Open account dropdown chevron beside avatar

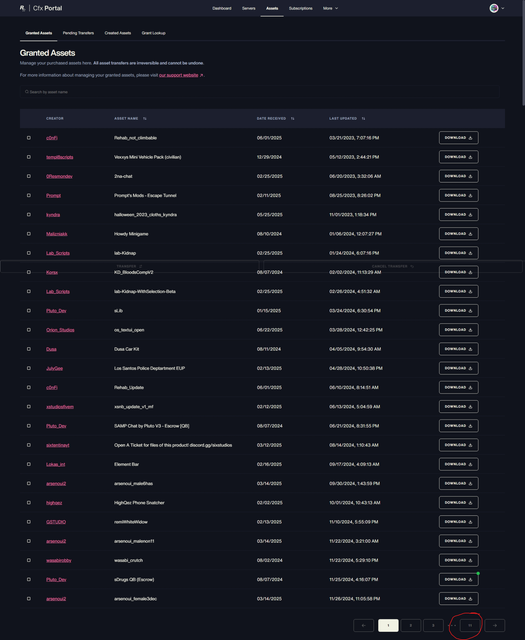click(x=503, y=8)
